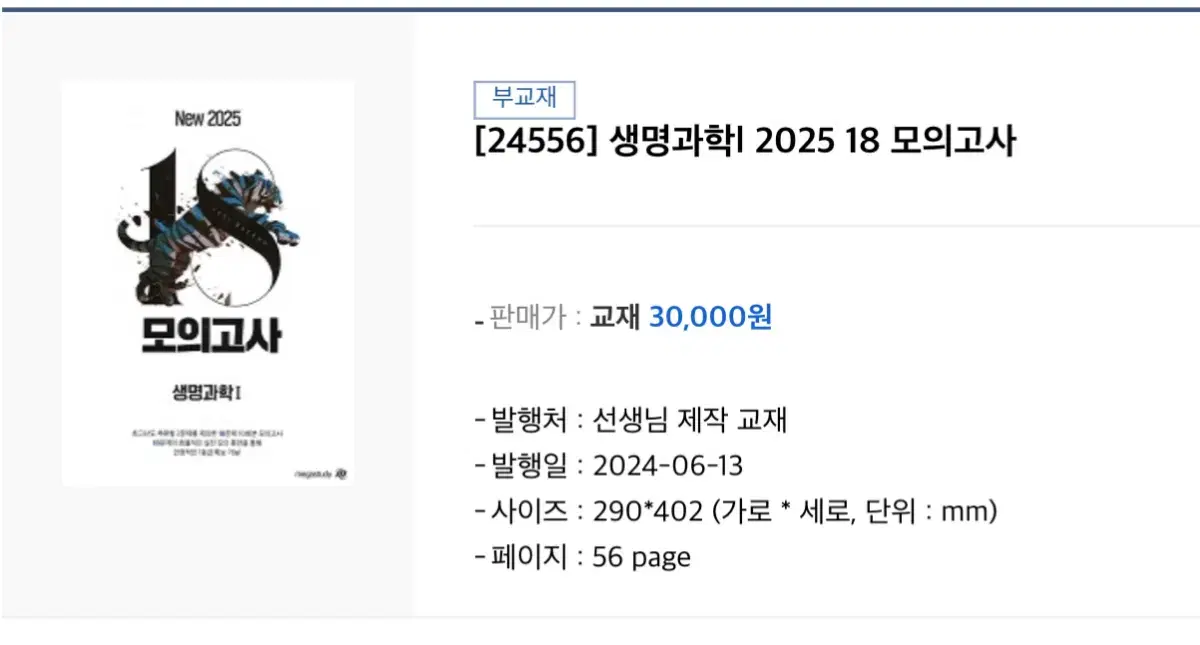The width and height of the screenshot is (1200, 645).
Task: Open the book cover thumbnail image
Action: (x=208, y=284)
